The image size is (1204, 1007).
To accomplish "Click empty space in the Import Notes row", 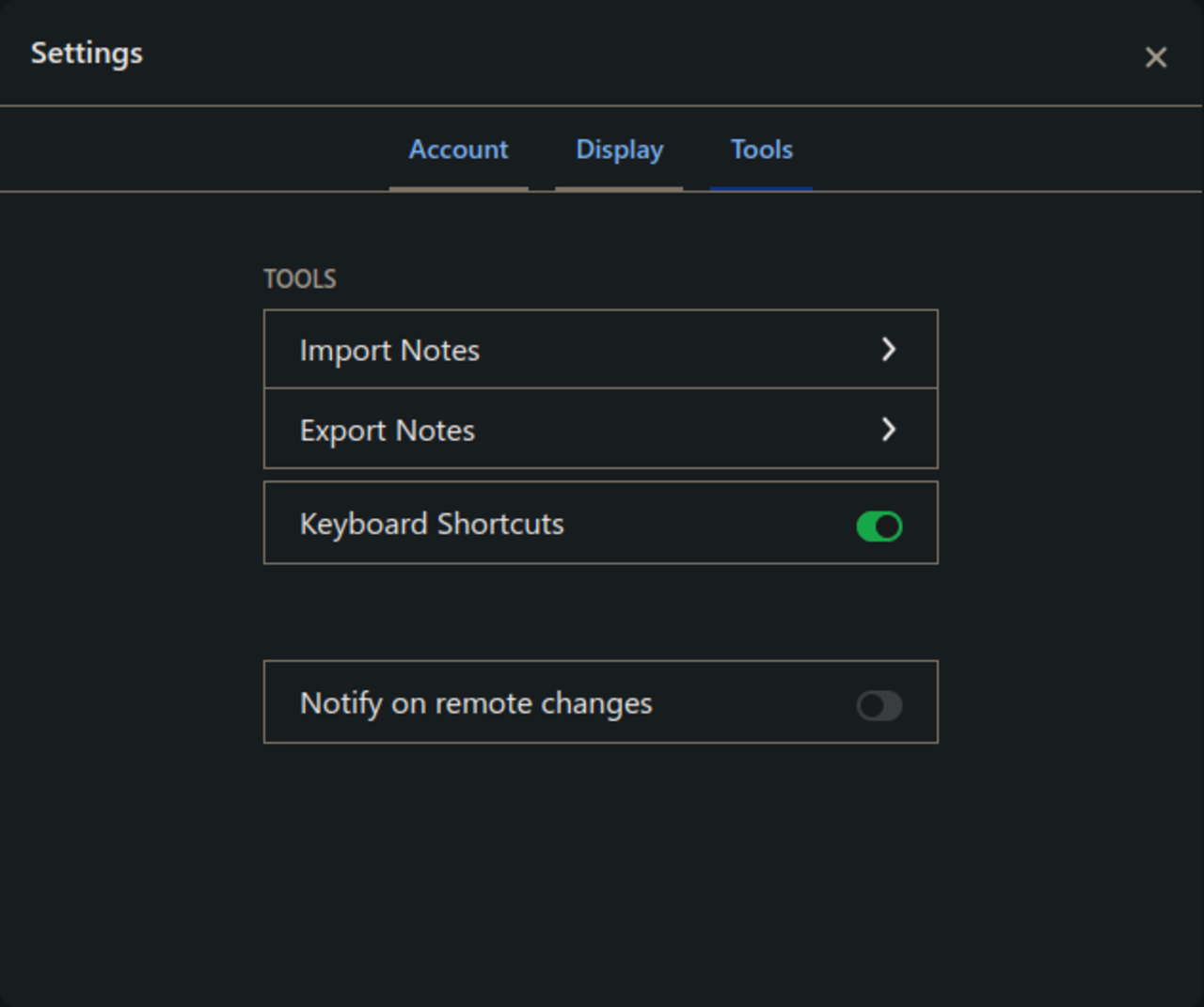I will (x=677, y=350).
